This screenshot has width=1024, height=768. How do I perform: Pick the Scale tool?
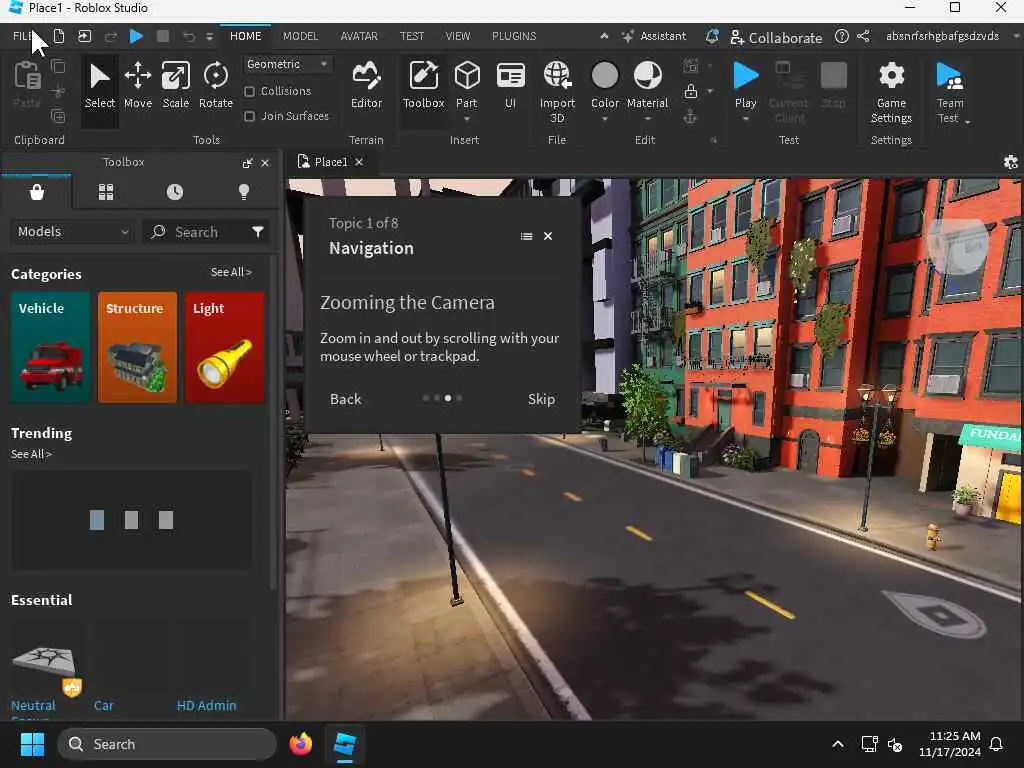click(x=176, y=86)
